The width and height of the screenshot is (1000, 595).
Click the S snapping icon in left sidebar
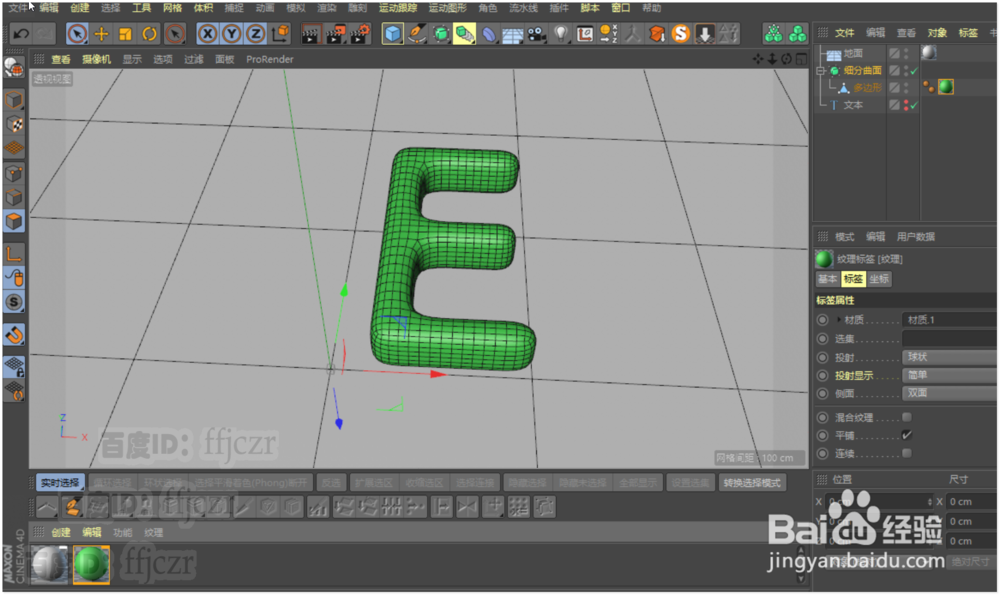[x=14, y=302]
